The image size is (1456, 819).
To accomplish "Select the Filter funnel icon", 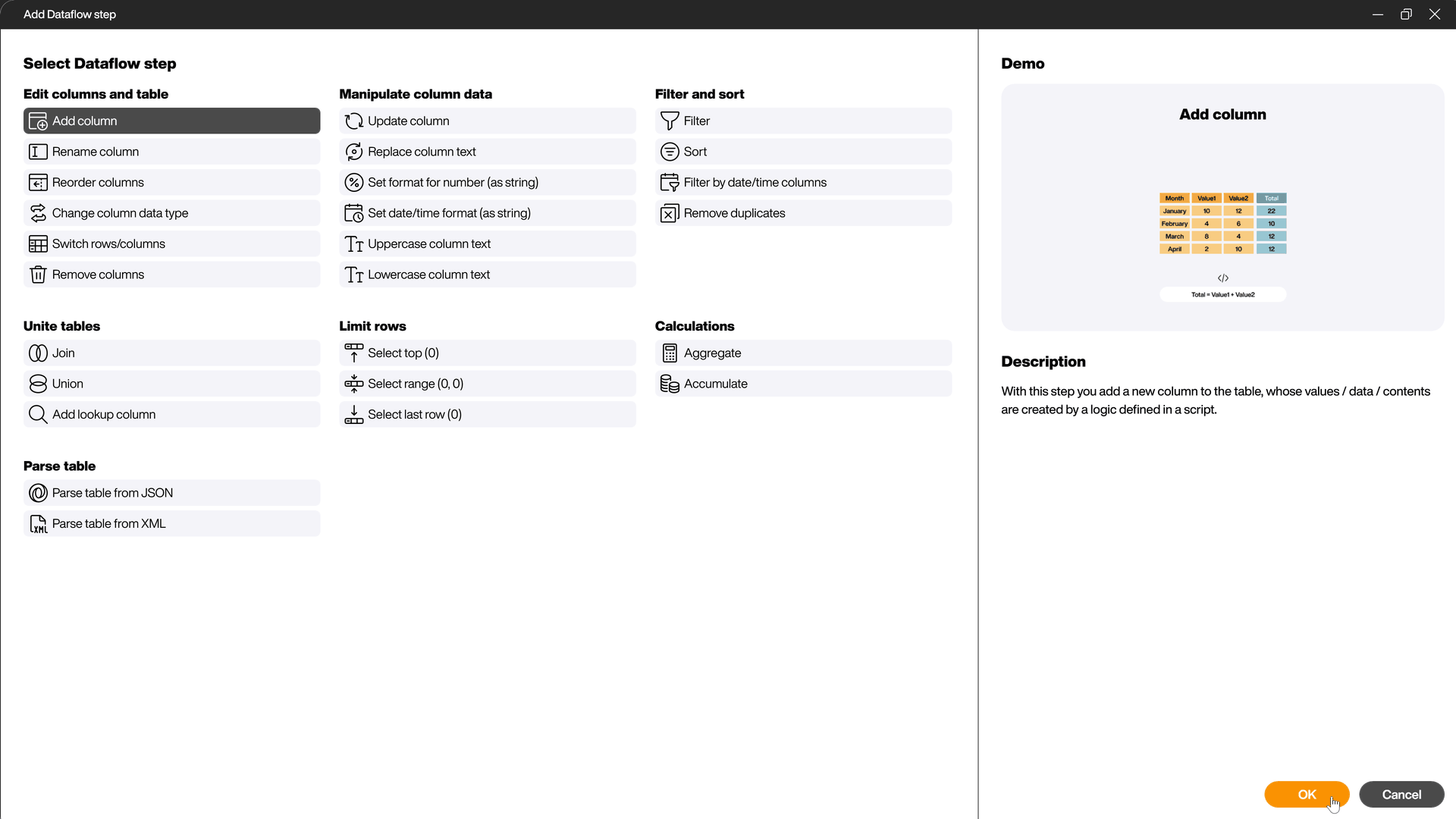I will click(x=670, y=121).
